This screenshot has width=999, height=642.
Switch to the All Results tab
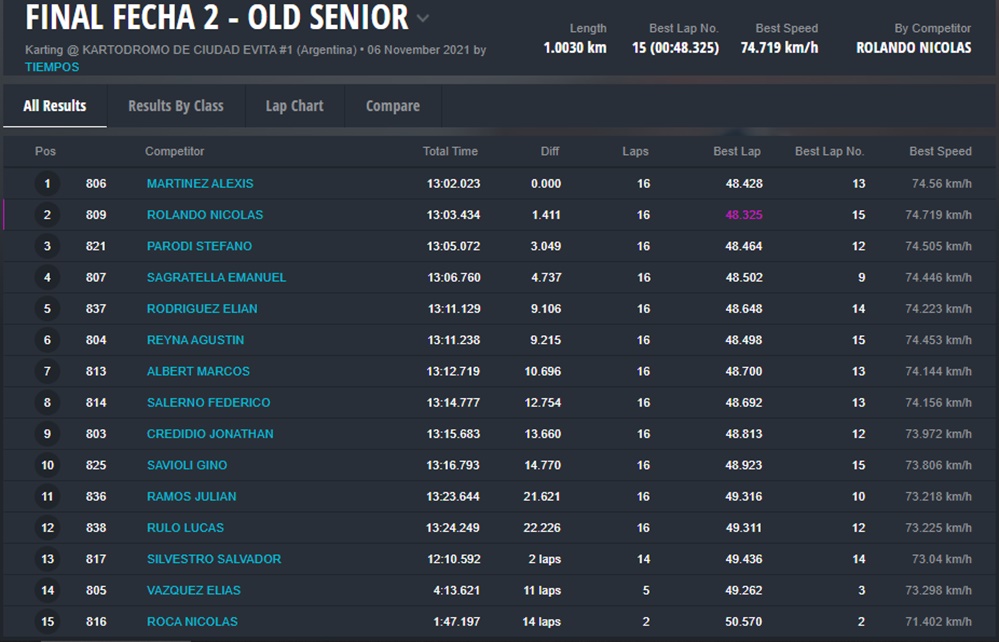(x=55, y=106)
